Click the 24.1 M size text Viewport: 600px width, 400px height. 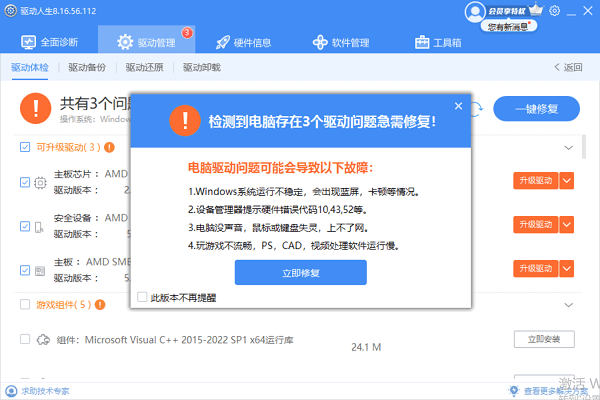[x=366, y=347]
